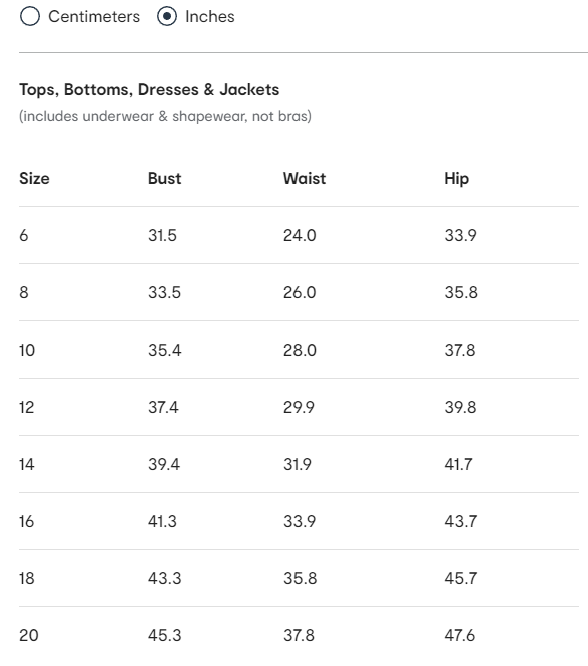588x666 pixels.
Task: Select the size 10 row label
Action: (27, 350)
